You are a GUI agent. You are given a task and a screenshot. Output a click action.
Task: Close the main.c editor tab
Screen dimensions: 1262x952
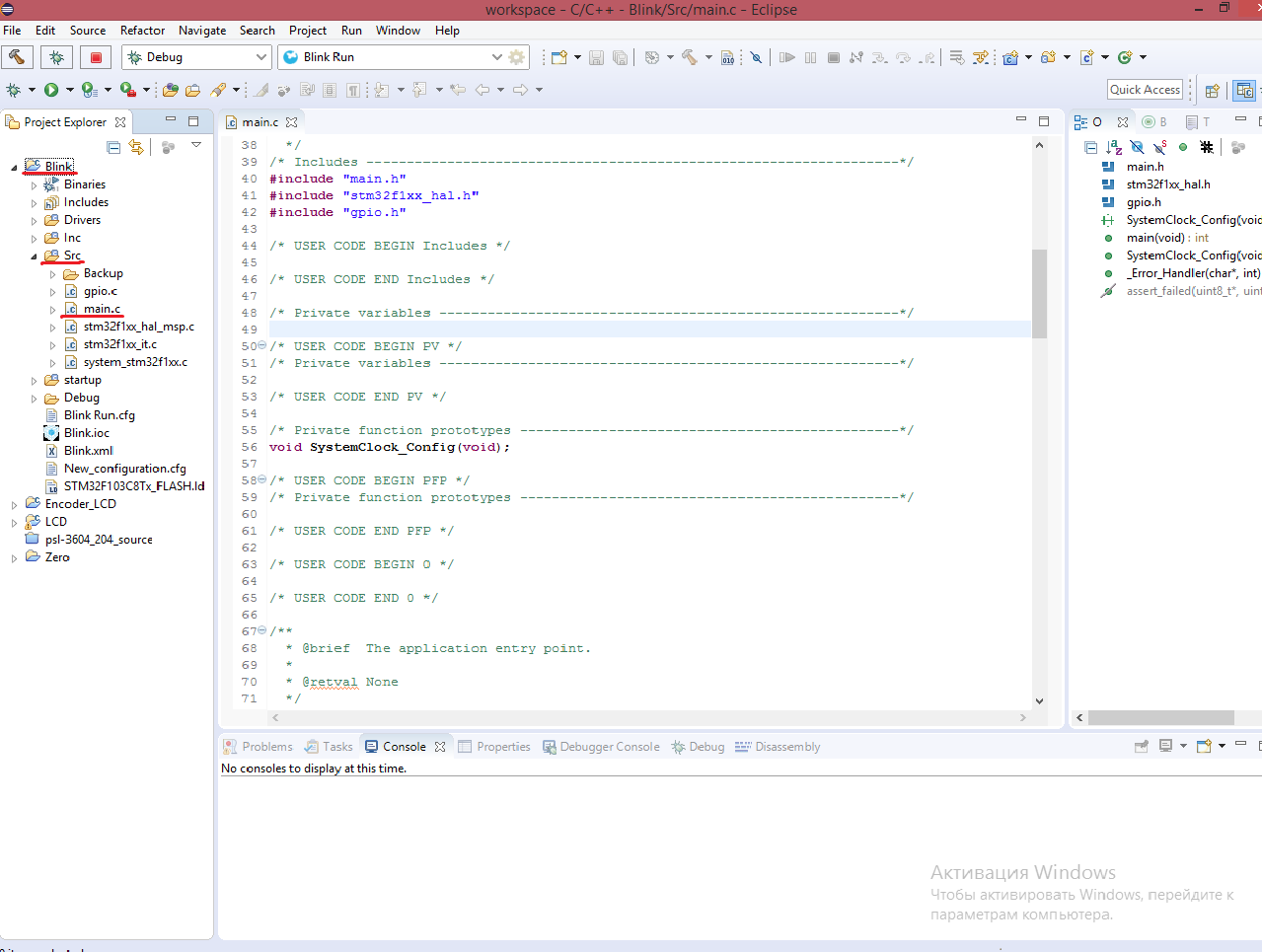(x=291, y=122)
